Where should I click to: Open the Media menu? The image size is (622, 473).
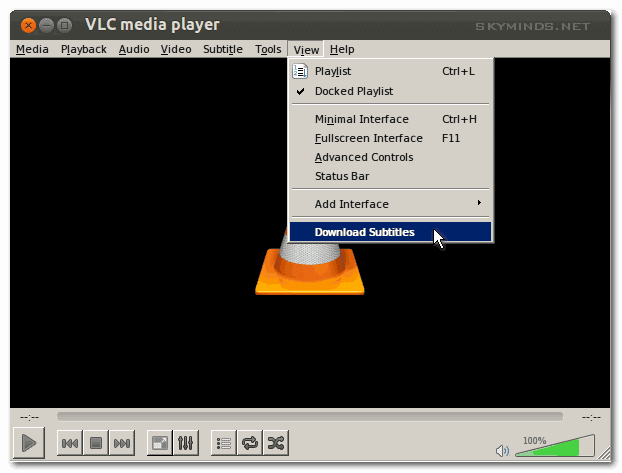(32, 49)
